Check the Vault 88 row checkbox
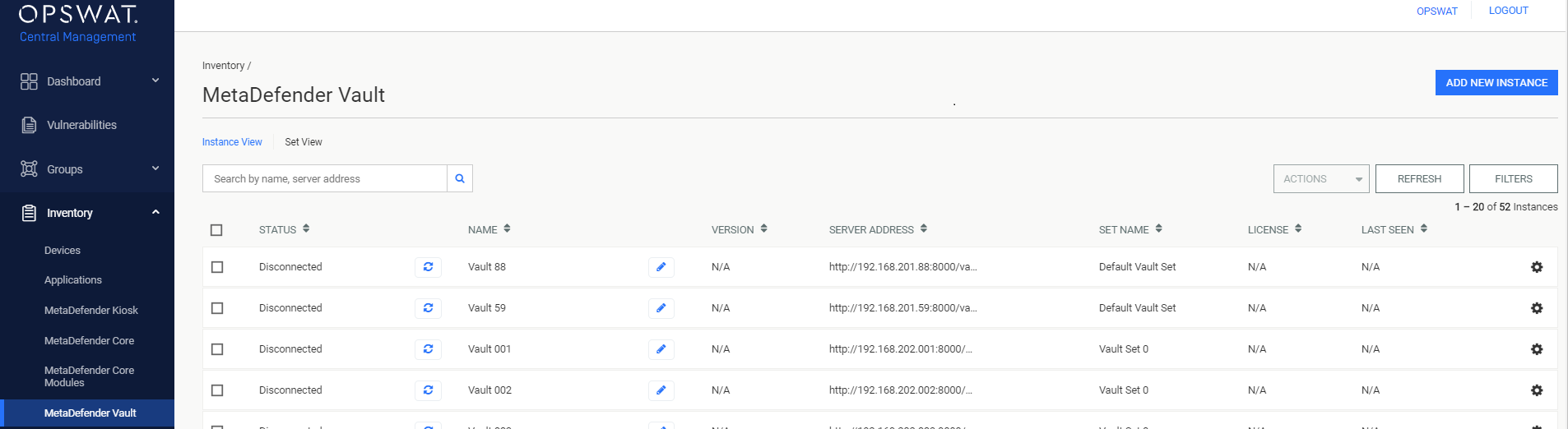 (217, 267)
